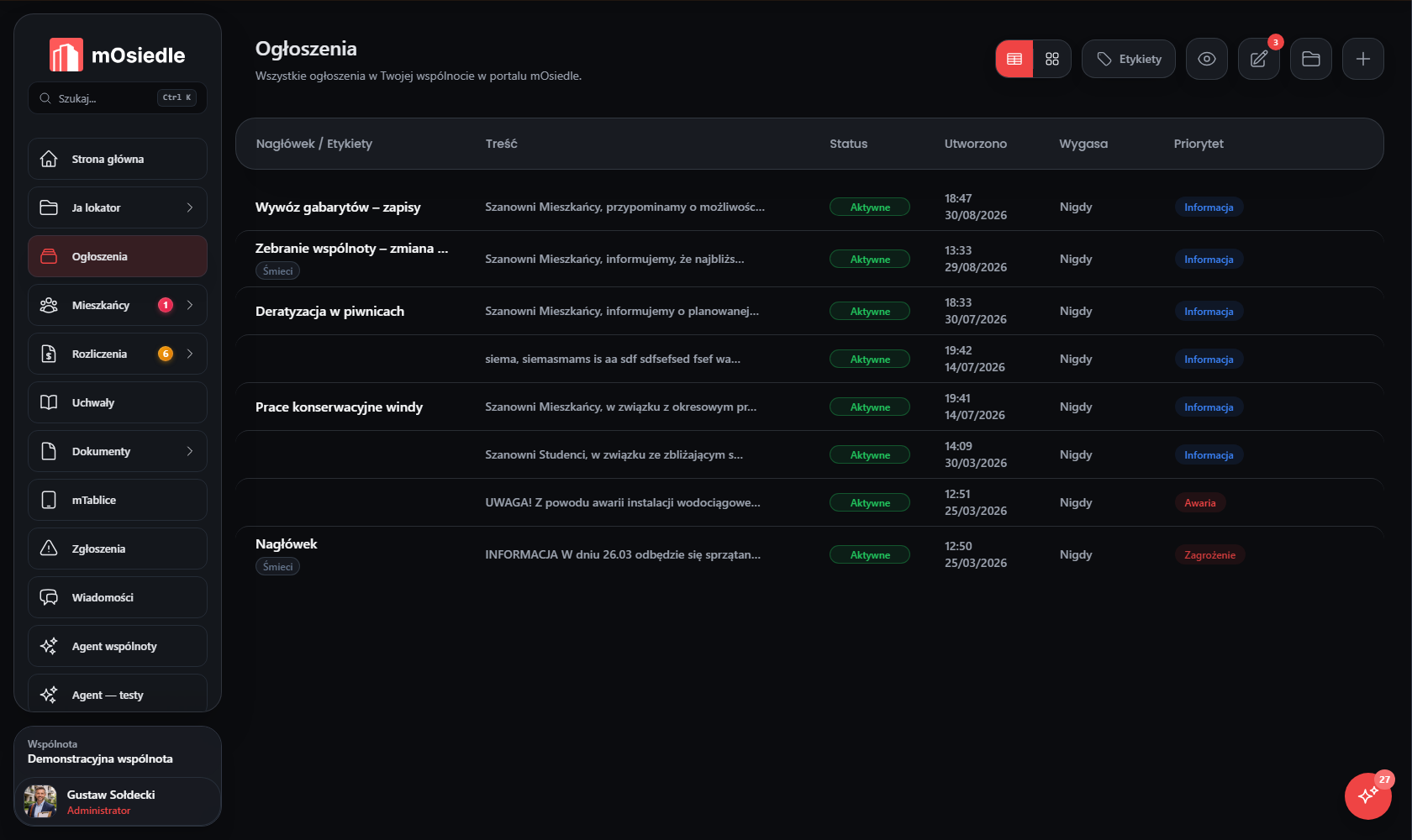Viewport: 1412px width, 840px height.
Task: Expand Mieszkańcy submenu chevron
Action: point(190,305)
